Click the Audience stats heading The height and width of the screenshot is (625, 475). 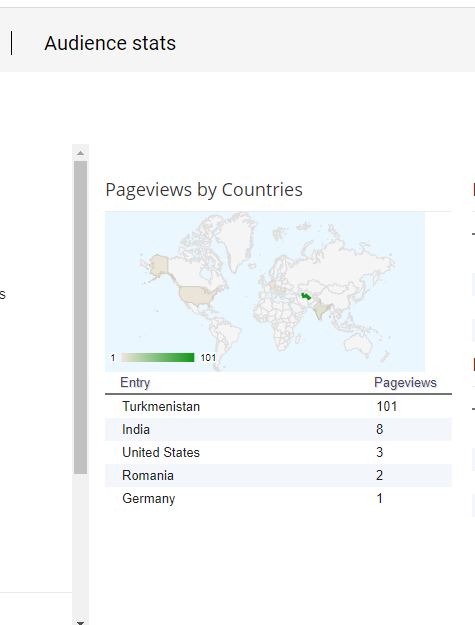pos(110,43)
